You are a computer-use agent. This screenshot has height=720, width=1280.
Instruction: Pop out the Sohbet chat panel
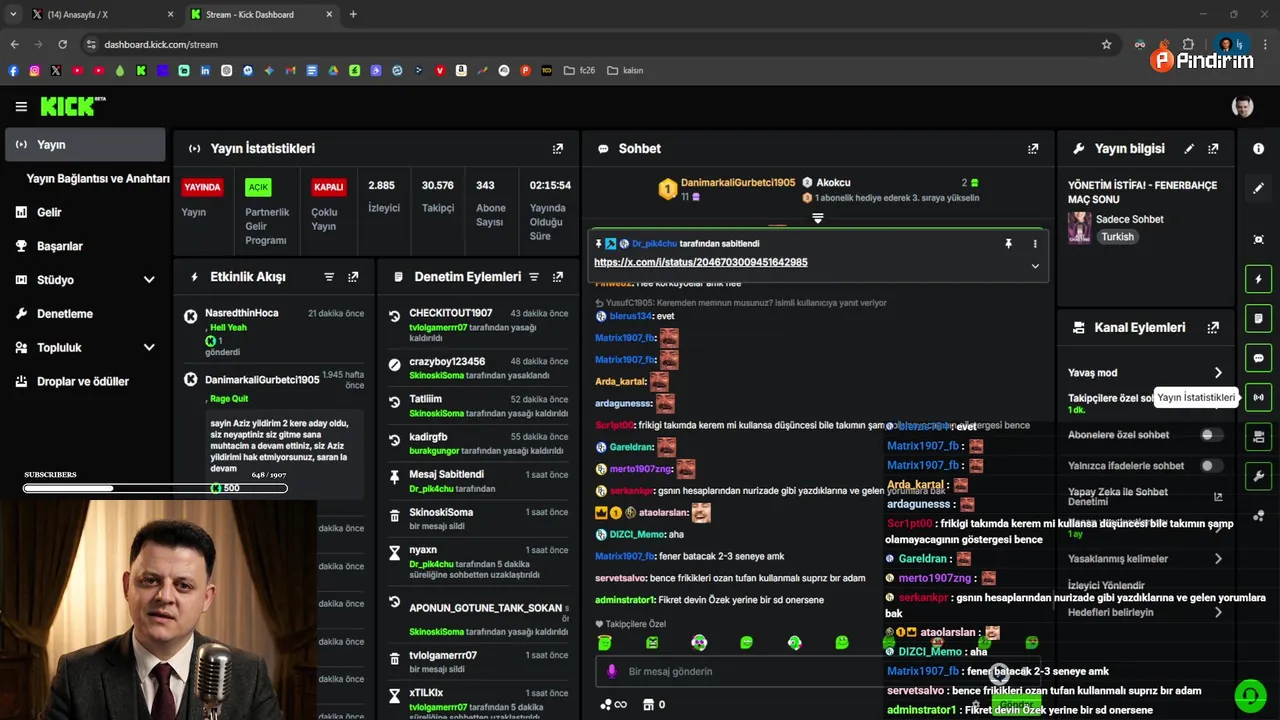click(x=1033, y=148)
